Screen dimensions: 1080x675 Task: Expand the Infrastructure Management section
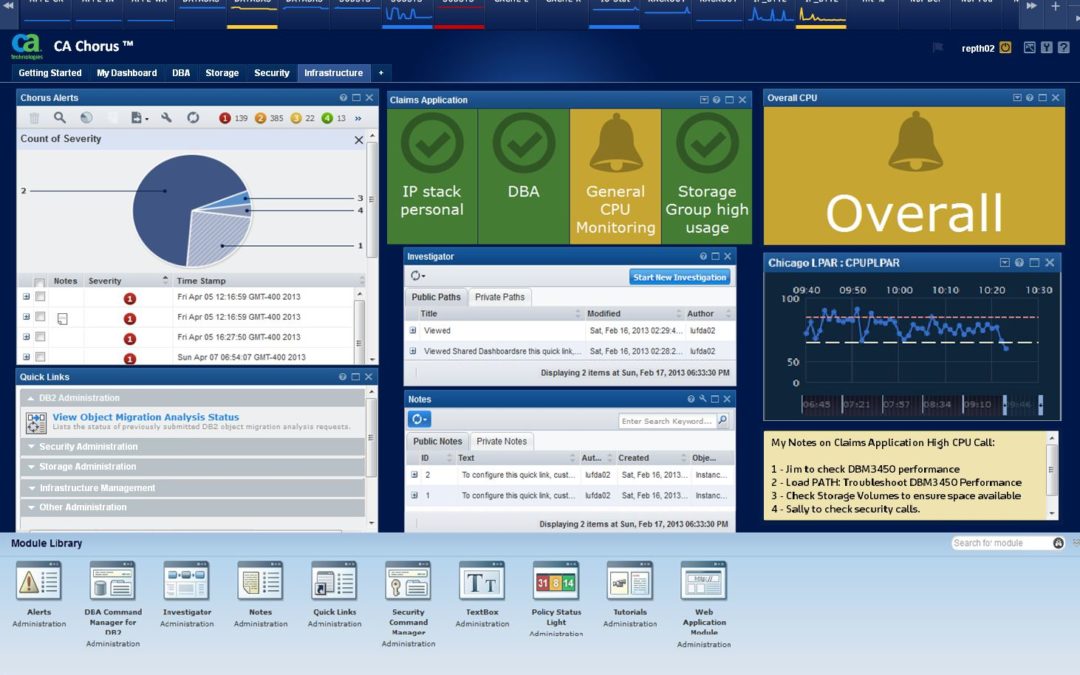coord(192,488)
